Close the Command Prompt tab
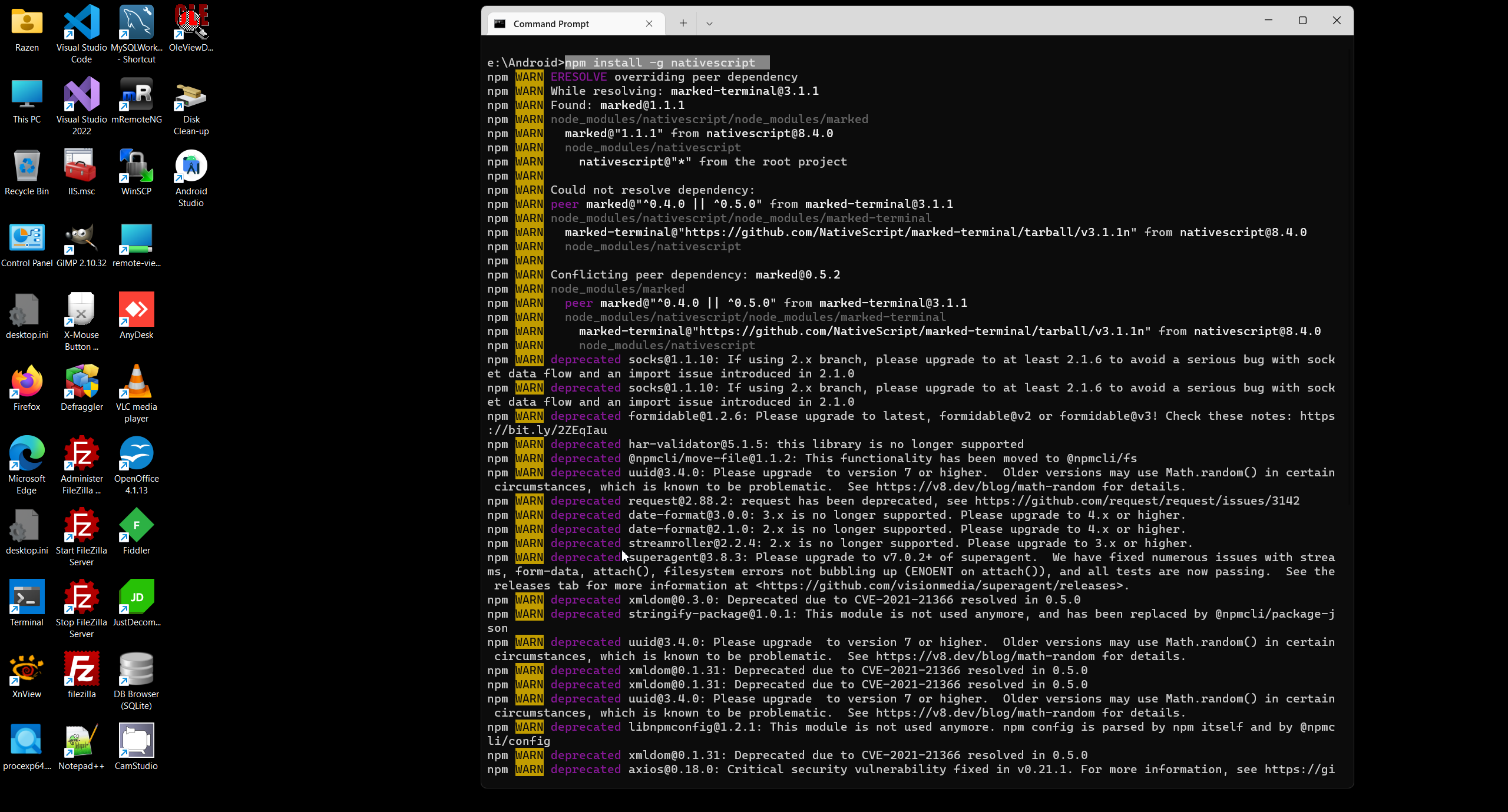The height and width of the screenshot is (812, 1508). 649,24
